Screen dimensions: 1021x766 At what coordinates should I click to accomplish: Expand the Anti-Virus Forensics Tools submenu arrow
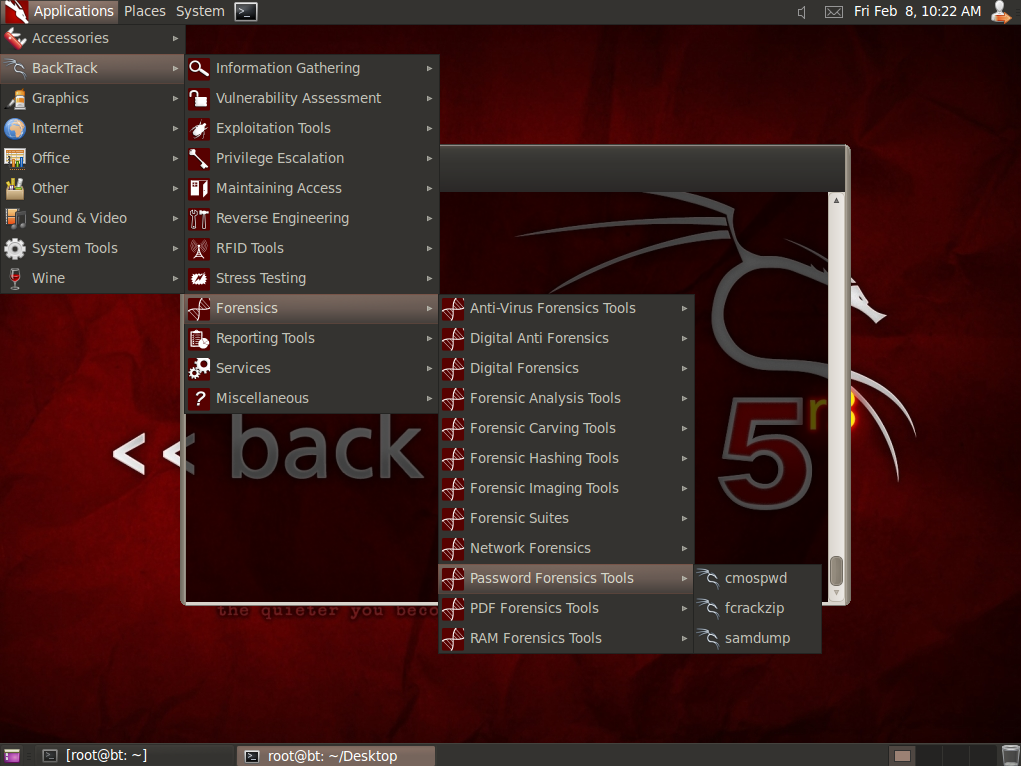coord(684,308)
